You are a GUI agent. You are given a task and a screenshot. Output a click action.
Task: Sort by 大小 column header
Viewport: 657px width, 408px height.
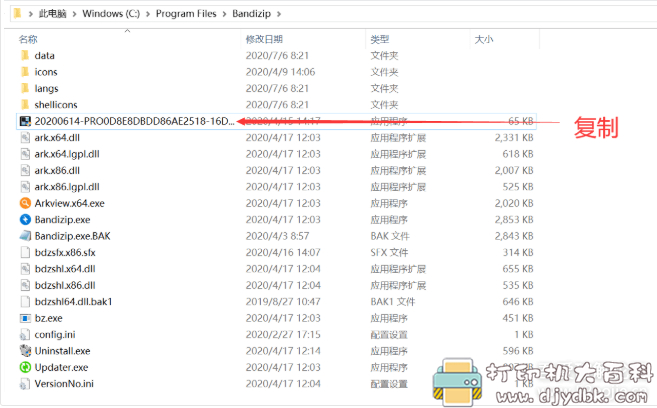484,39
